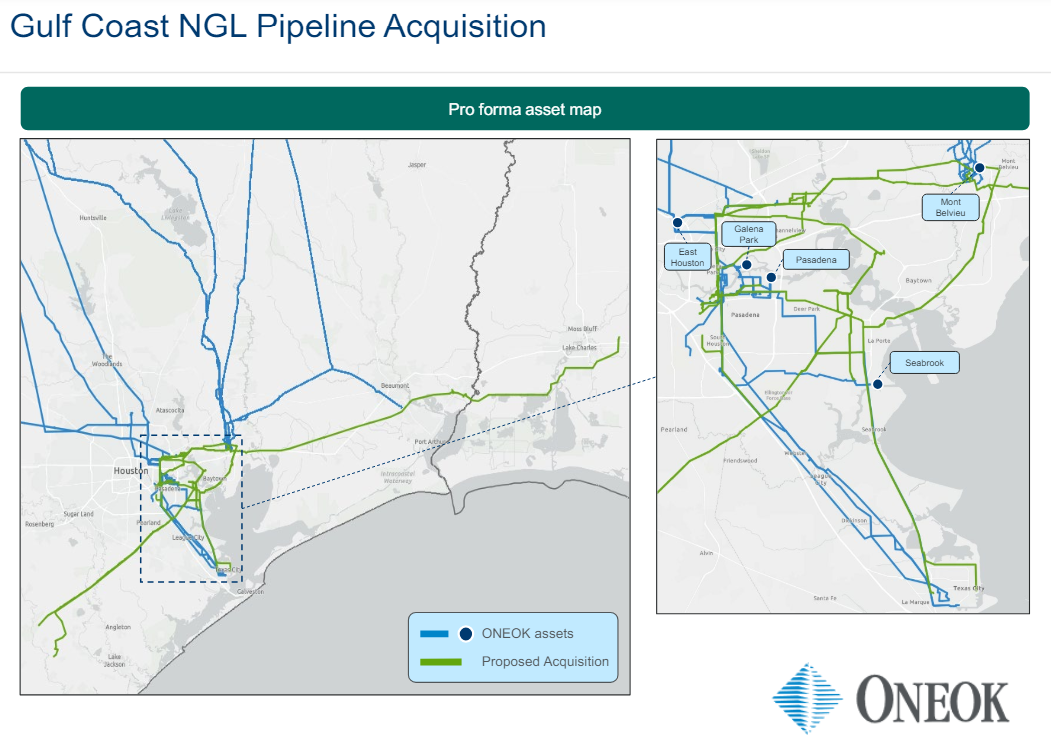Click the green Proposed Acquisition line swatch
The height and width of the screenshot is (739, 1051).
coord(440,661)
